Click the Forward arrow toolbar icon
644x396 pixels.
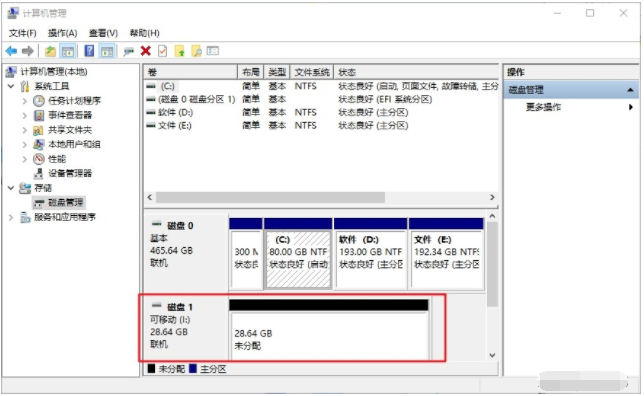pyautogui.click(x=28, y=51)
